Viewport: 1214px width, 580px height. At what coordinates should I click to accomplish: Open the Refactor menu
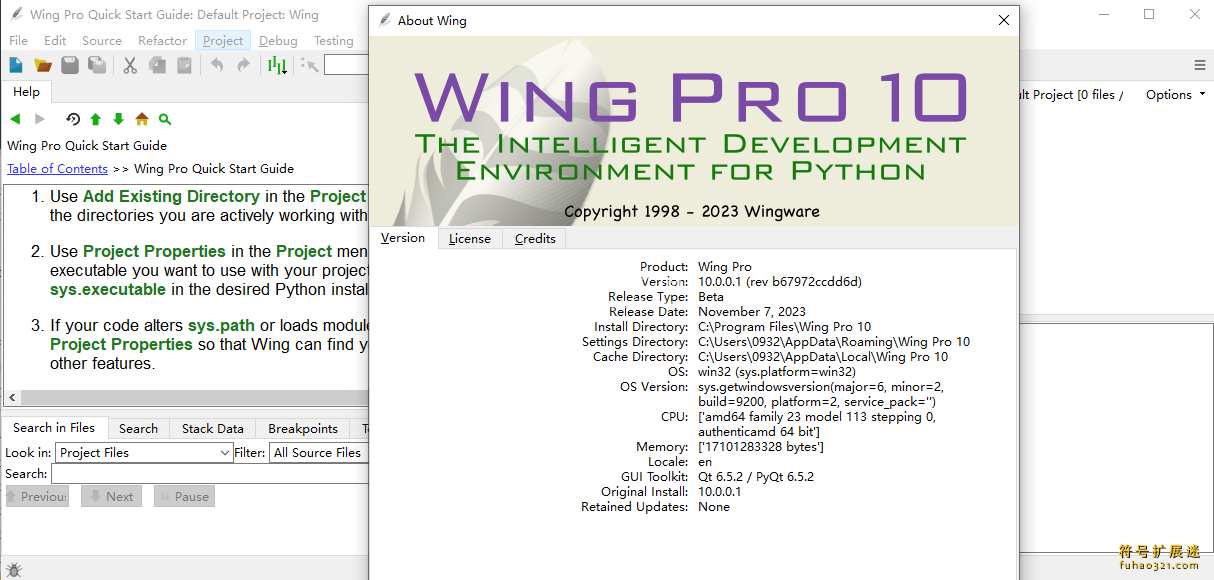163,41
